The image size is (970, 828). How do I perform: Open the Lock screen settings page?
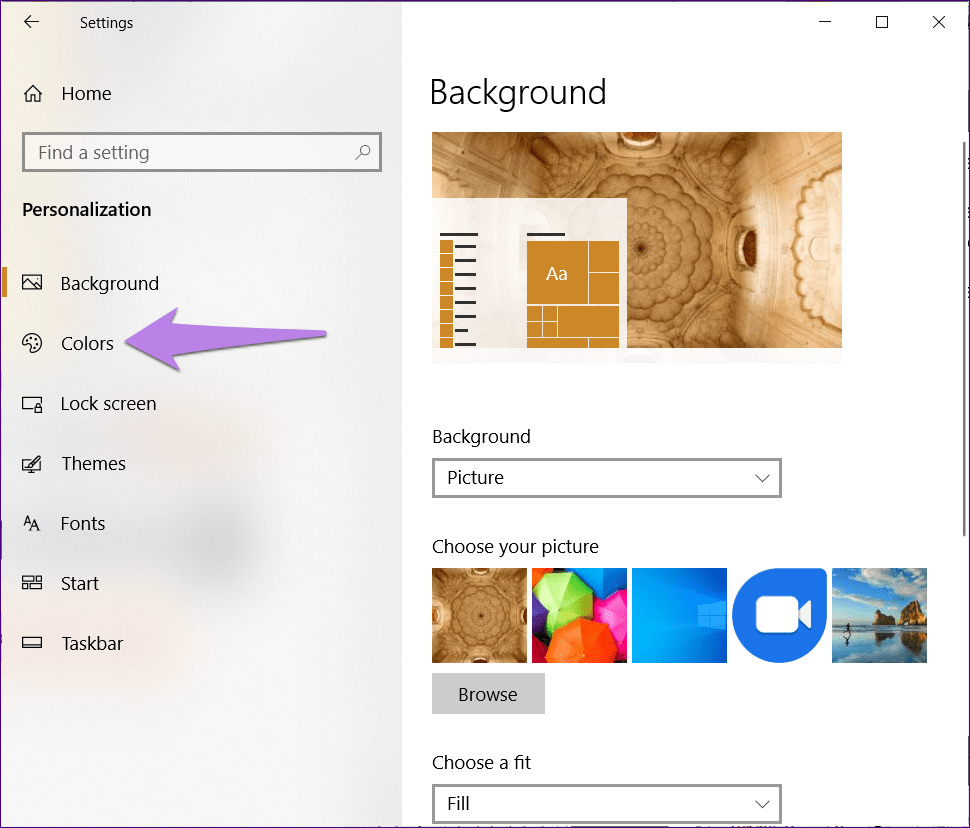click(x=108, y=404)
